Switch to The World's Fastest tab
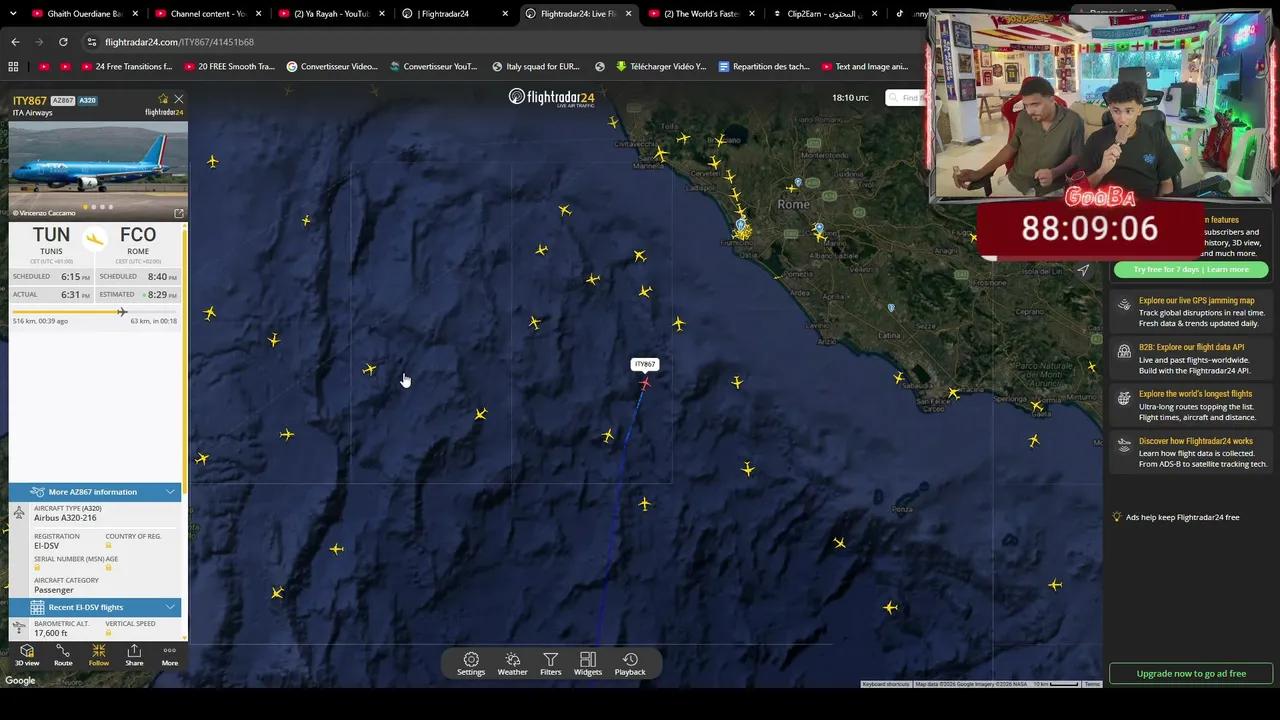This screenshot has height=720, width=1280. [x=701, y=14]
